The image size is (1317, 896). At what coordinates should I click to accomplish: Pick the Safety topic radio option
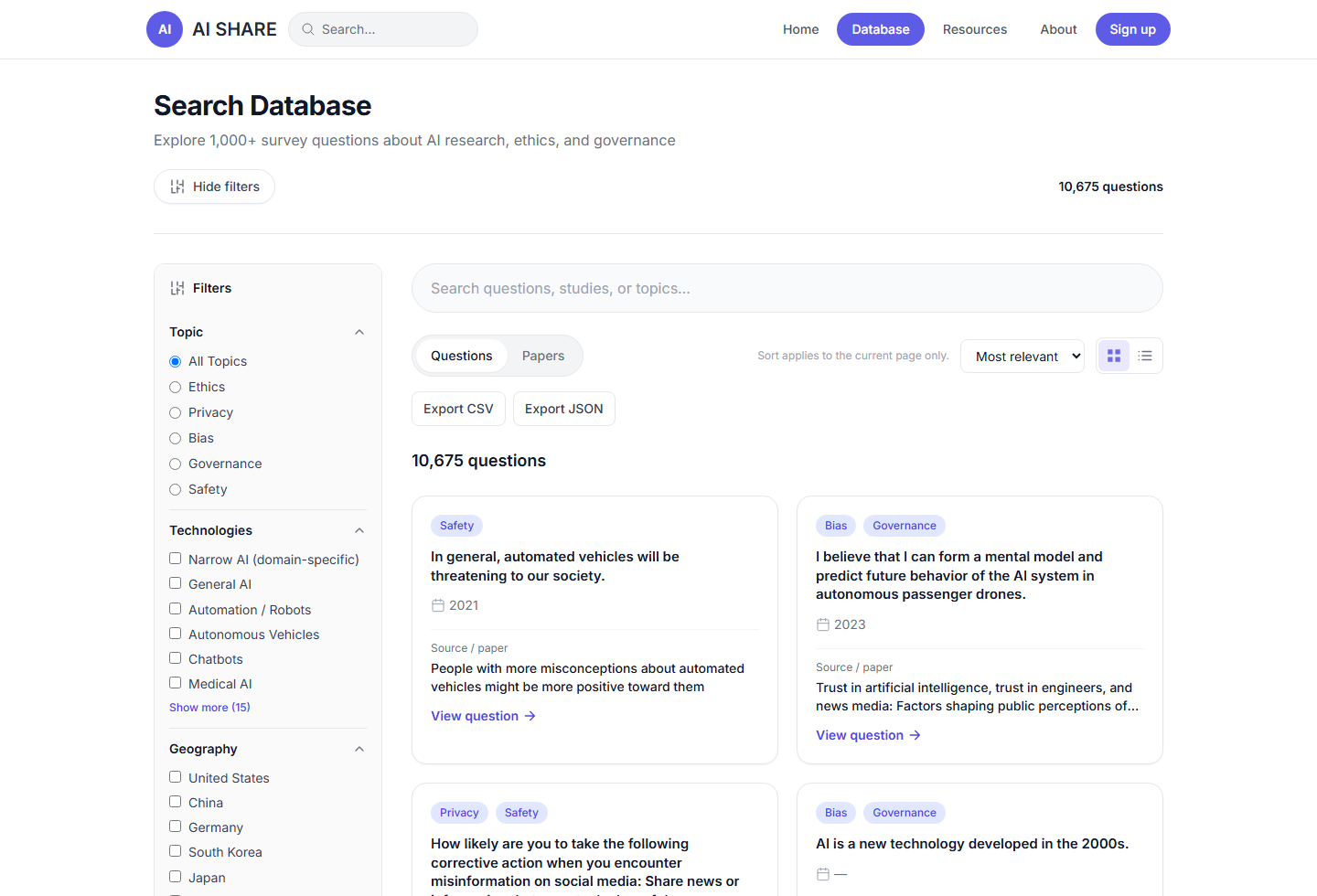click(x=176, y=489)
